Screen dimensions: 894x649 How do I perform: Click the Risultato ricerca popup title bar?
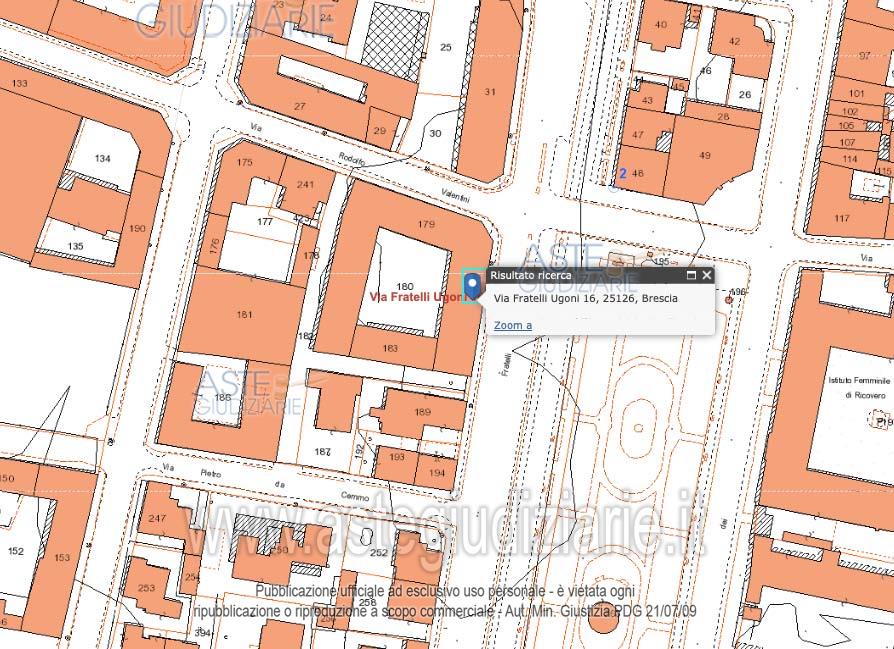click(x=580, y=275)
